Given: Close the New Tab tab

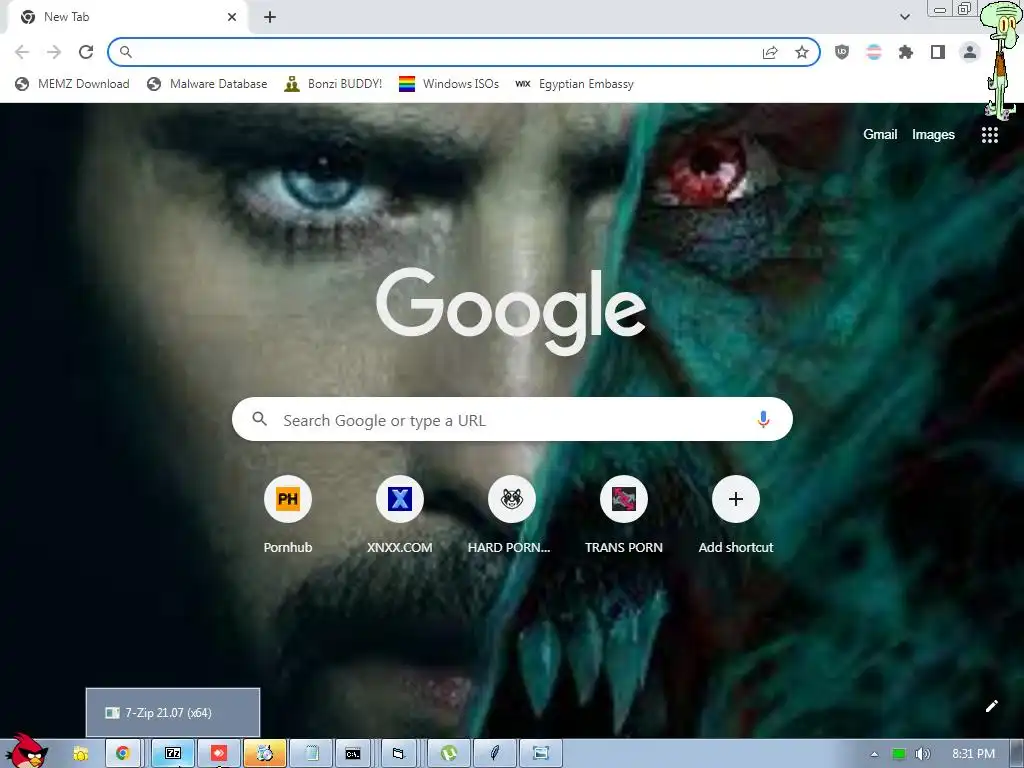Looking at the screenshot, I should [232, 17].
